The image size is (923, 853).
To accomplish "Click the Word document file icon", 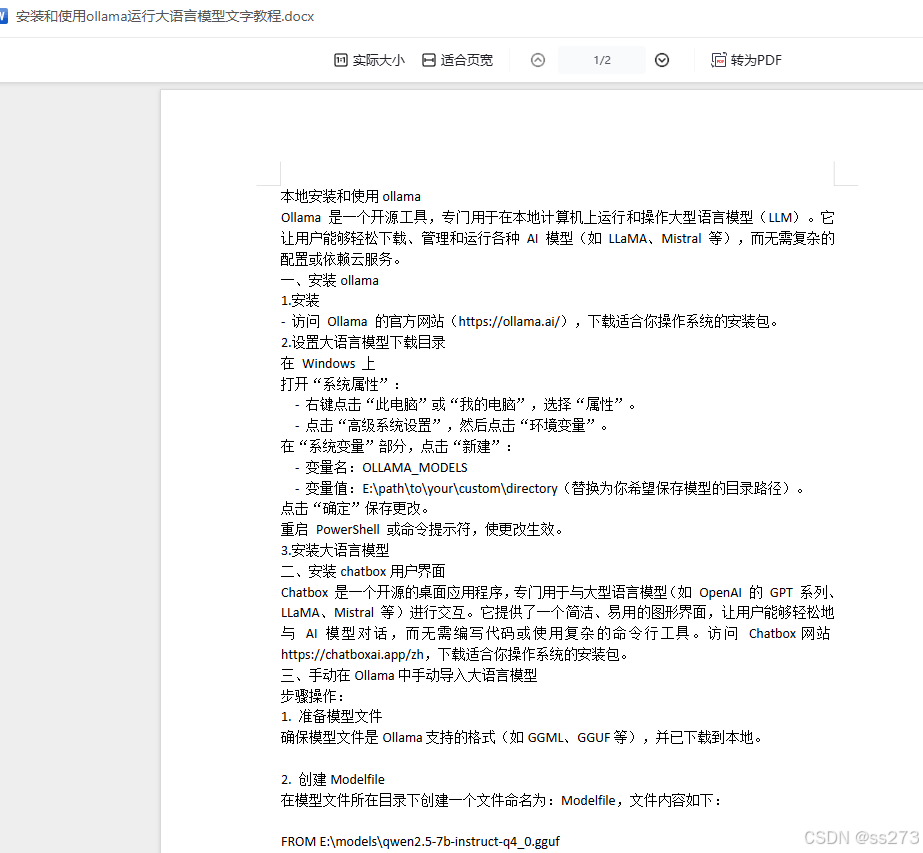I will click(3, 16).
